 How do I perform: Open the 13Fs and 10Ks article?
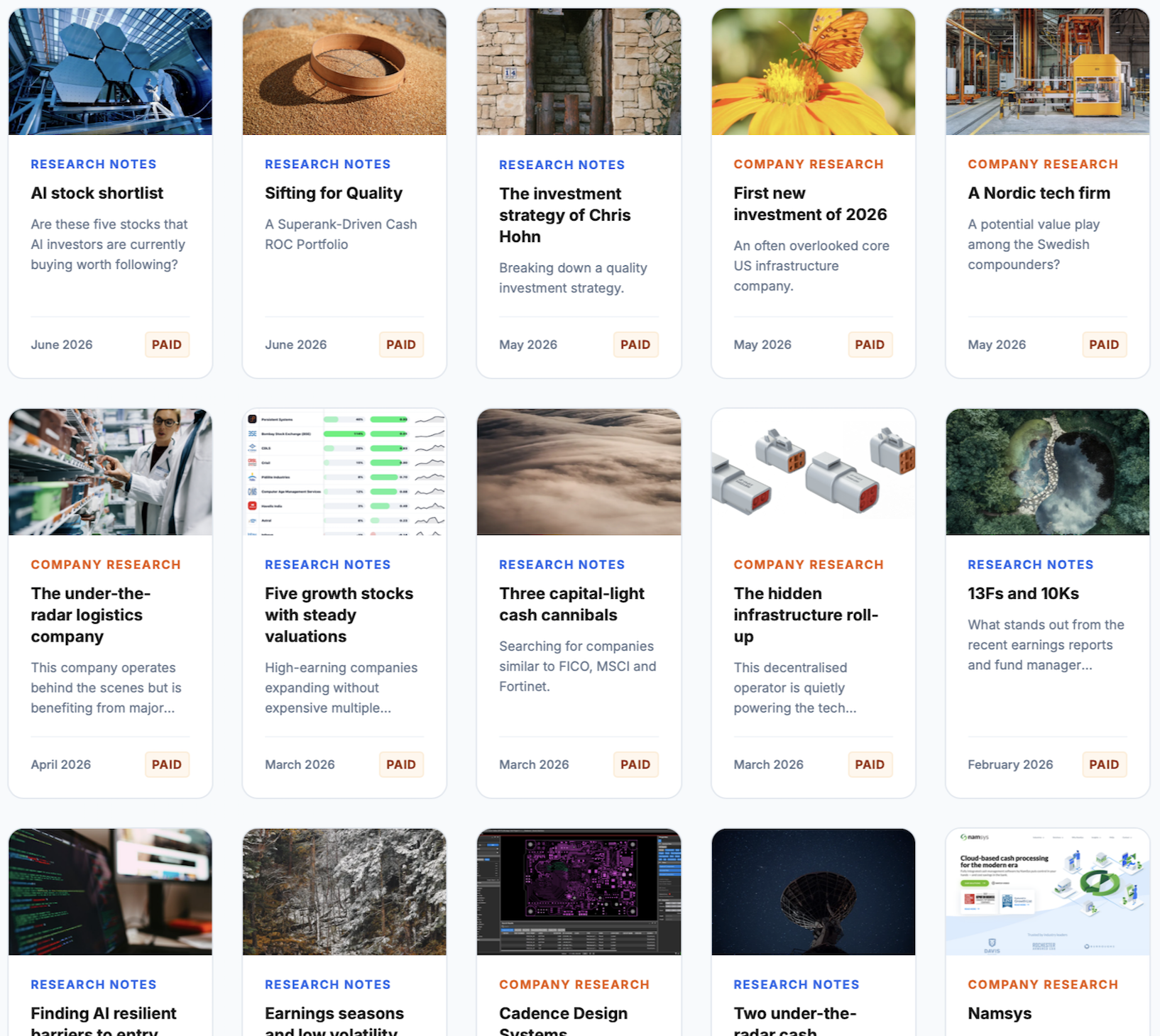click(x=1023, y=593)
